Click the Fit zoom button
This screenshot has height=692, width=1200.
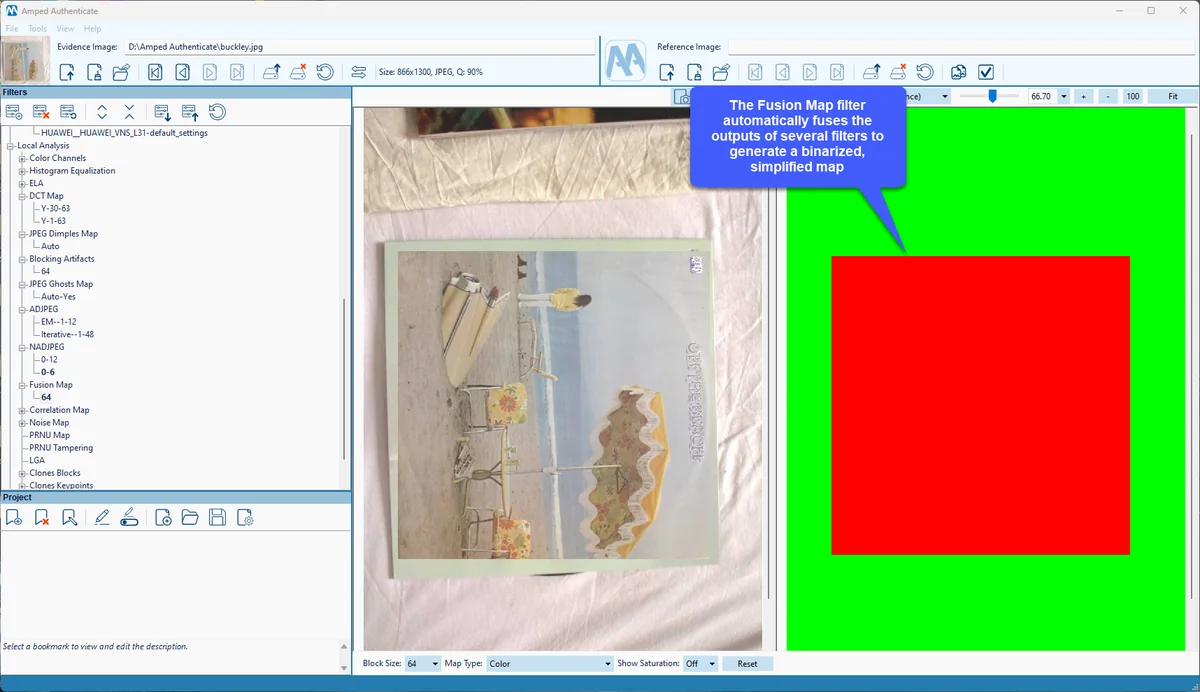[x=1171, y=96]
